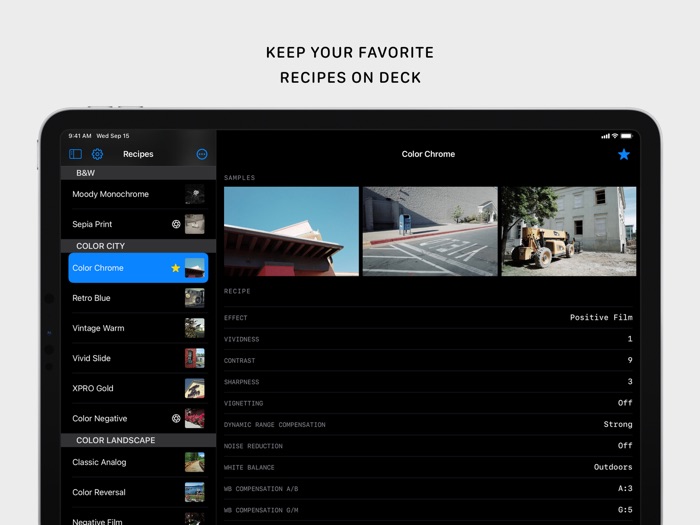Click the COLOR LANDSCAPE section header
This screenshot has height=525, width=700.
coord(138,440)
